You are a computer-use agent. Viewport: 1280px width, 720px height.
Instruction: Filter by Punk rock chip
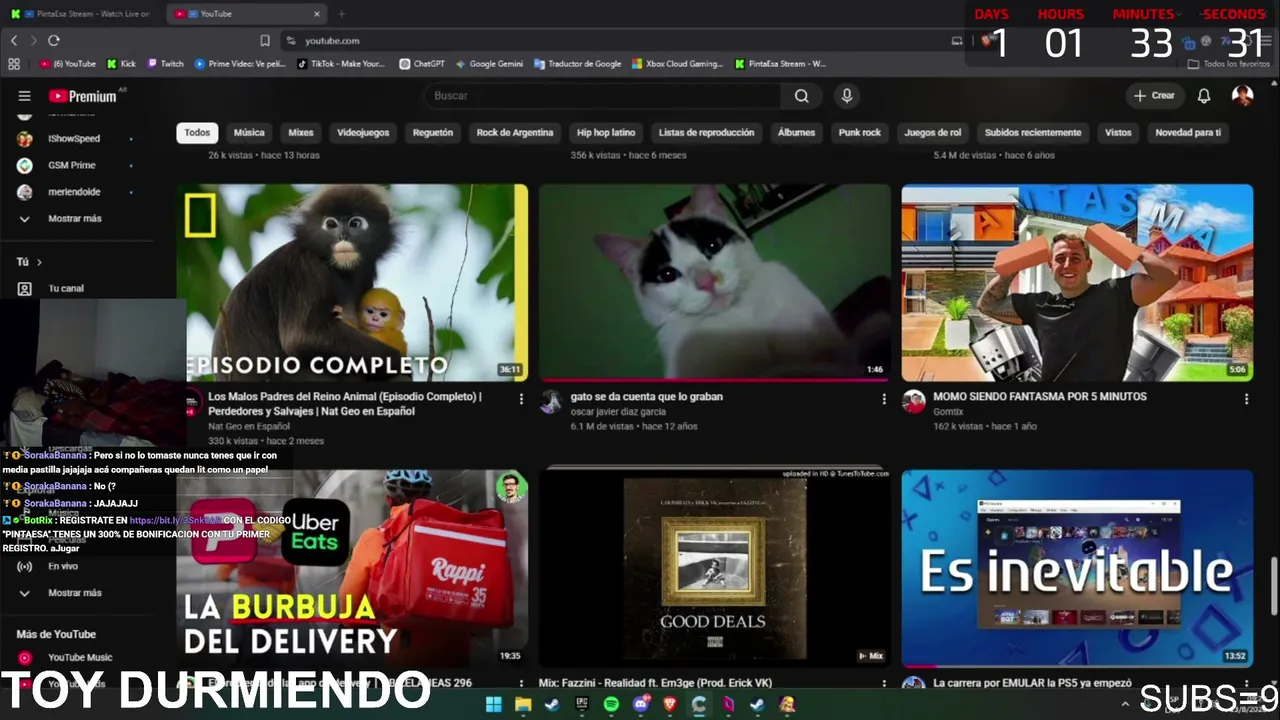(860, 132)
